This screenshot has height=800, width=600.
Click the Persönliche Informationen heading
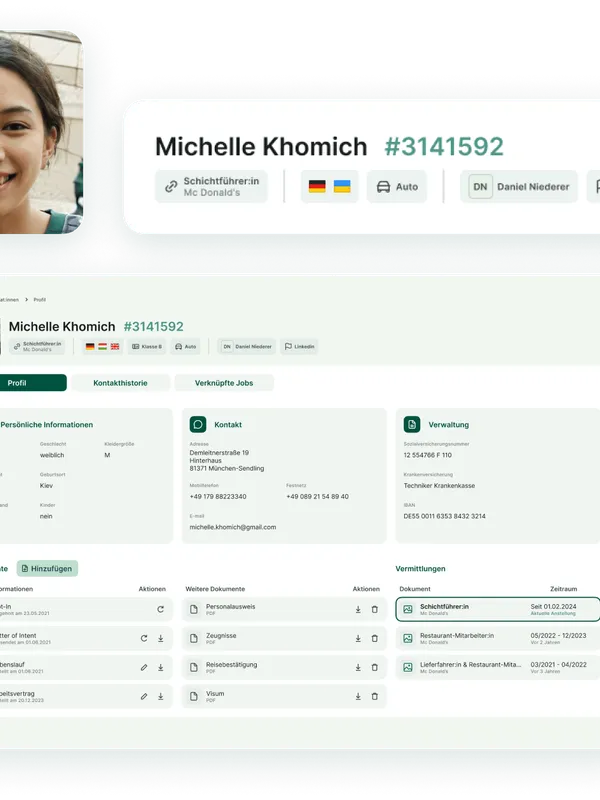click(46, 424)
